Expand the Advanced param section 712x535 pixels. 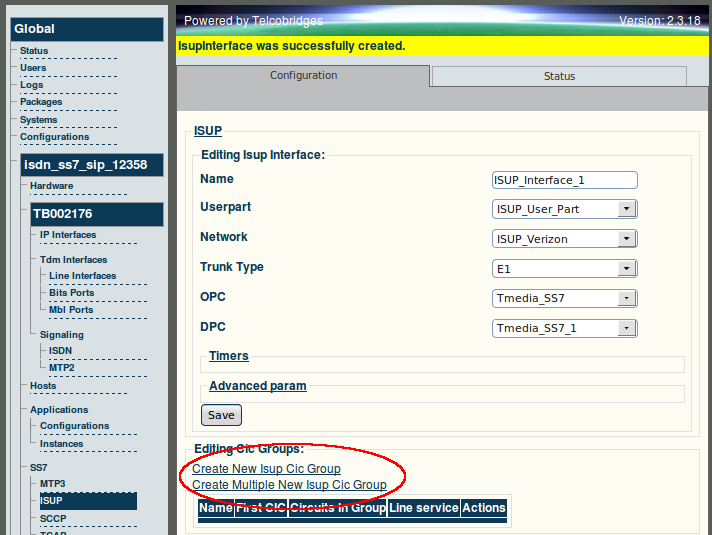(x=257, y=386)
